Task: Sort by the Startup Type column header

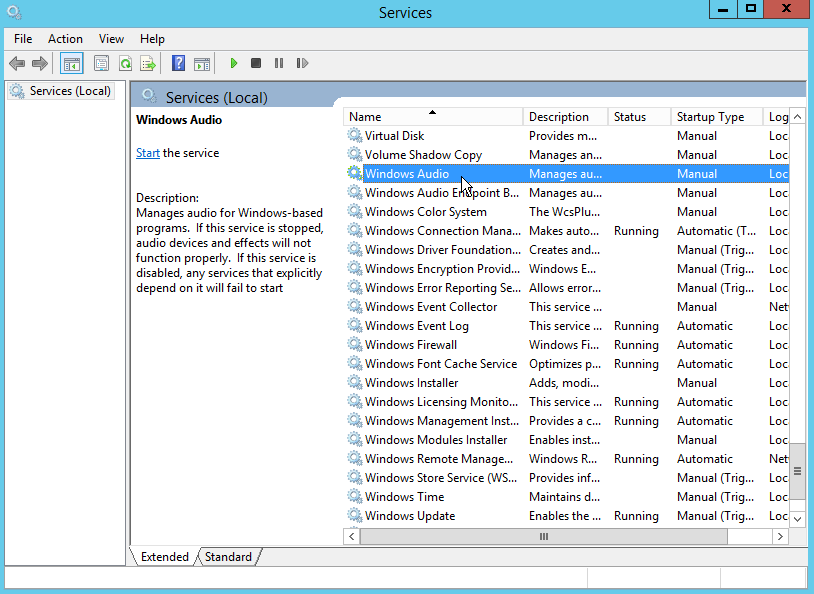Action: pos(716,117)
